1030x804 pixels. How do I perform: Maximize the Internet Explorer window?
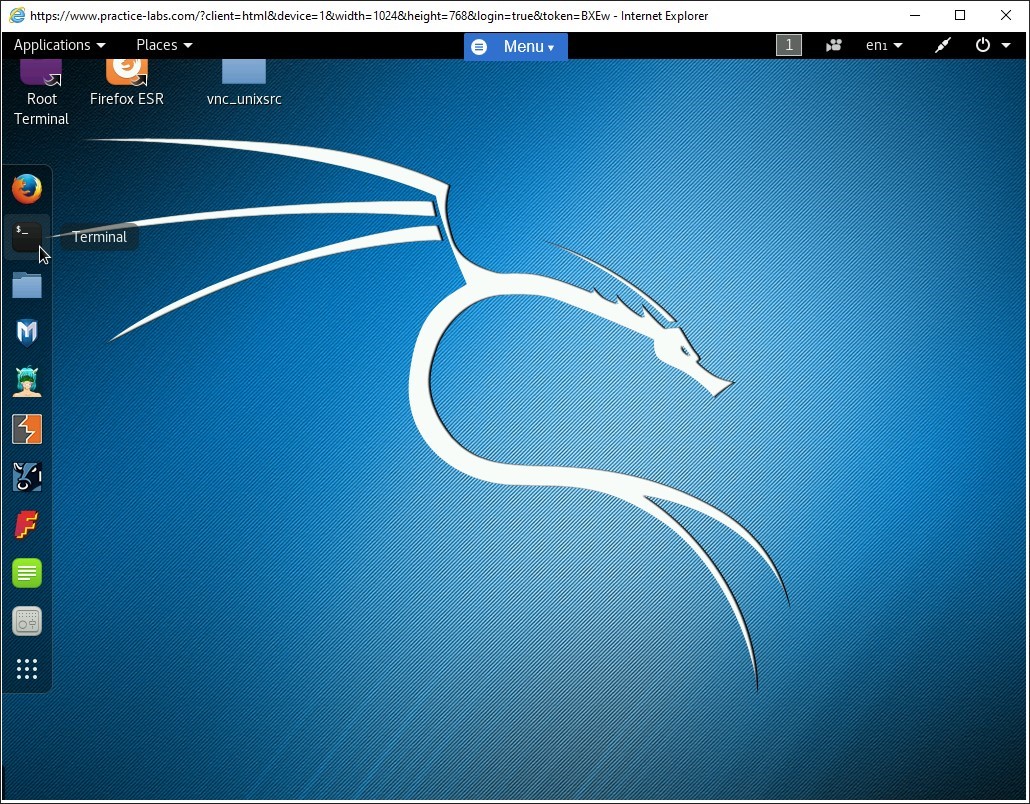tap(960, 15)
